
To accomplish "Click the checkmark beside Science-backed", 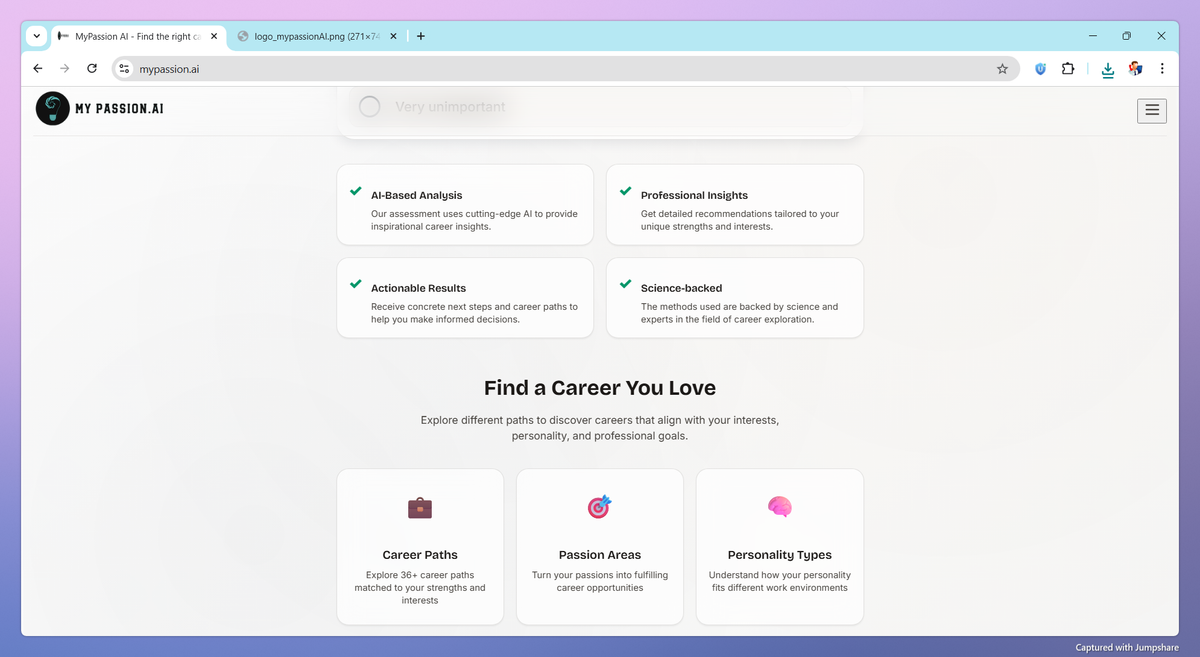I will pyautogui.click(x=625, y=282).
